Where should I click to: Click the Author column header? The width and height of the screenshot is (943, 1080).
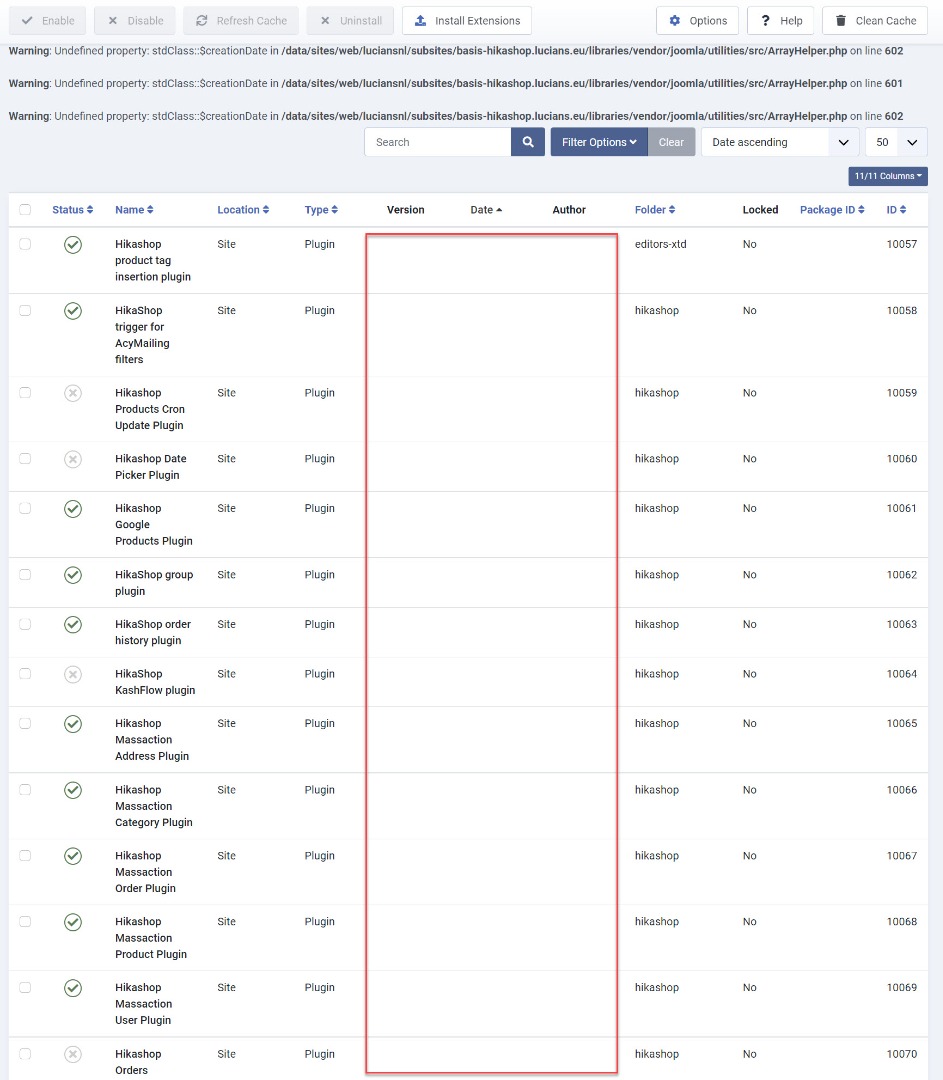point(569,209)
